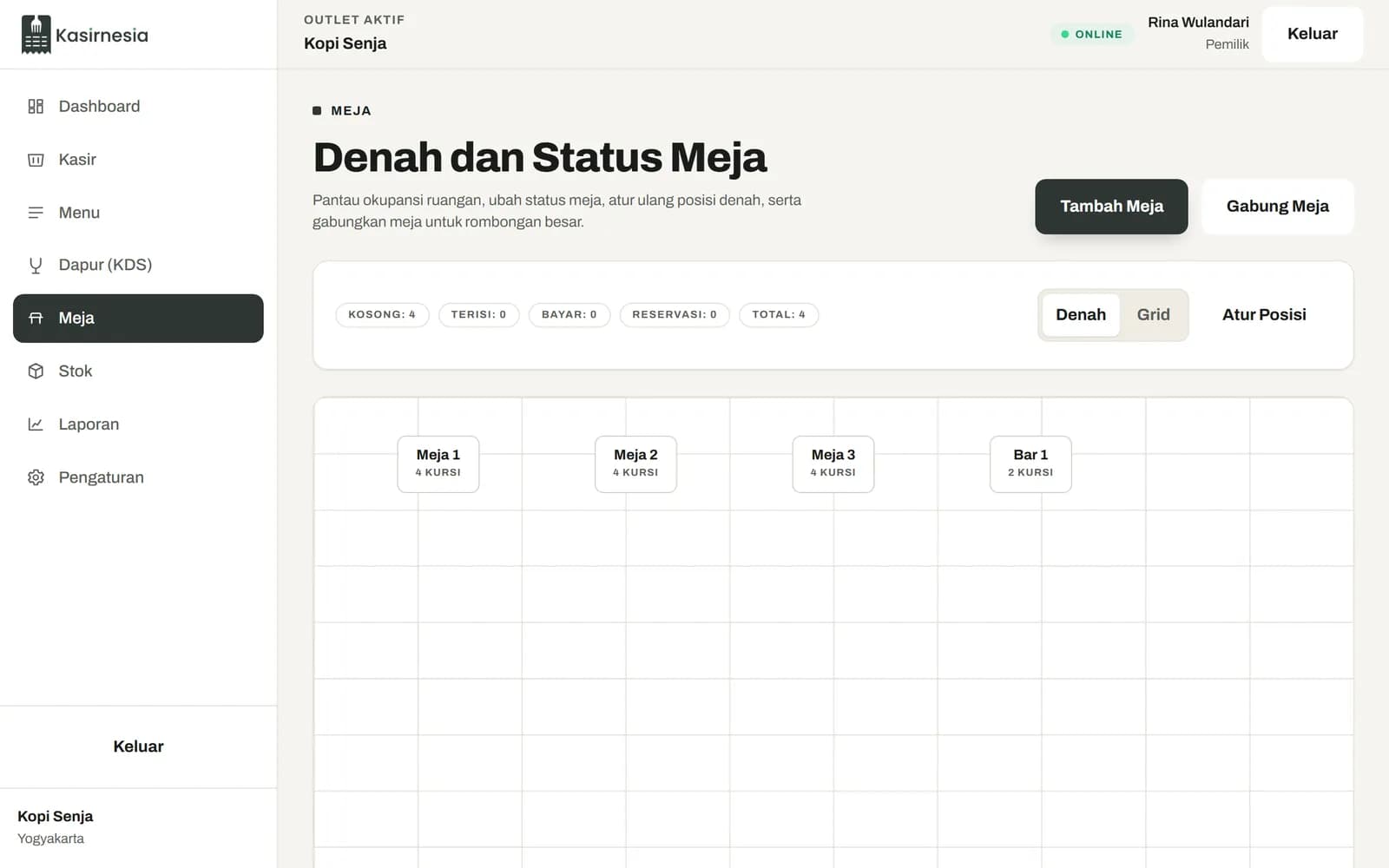The image size is (1389, 868).
Task: Select the Meja 2 table card
Action: (635, 464)
